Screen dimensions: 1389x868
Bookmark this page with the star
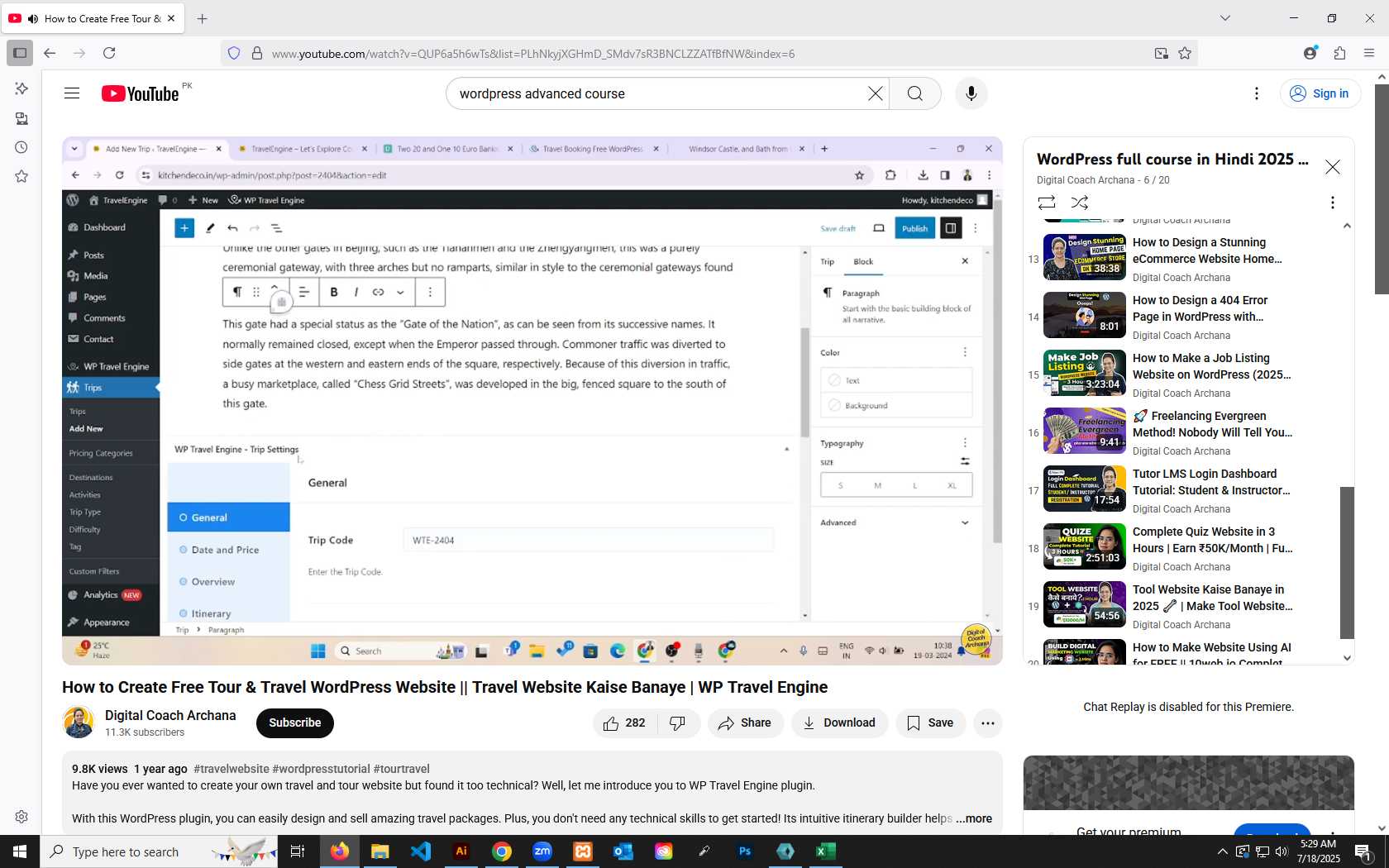point(1185,53)
